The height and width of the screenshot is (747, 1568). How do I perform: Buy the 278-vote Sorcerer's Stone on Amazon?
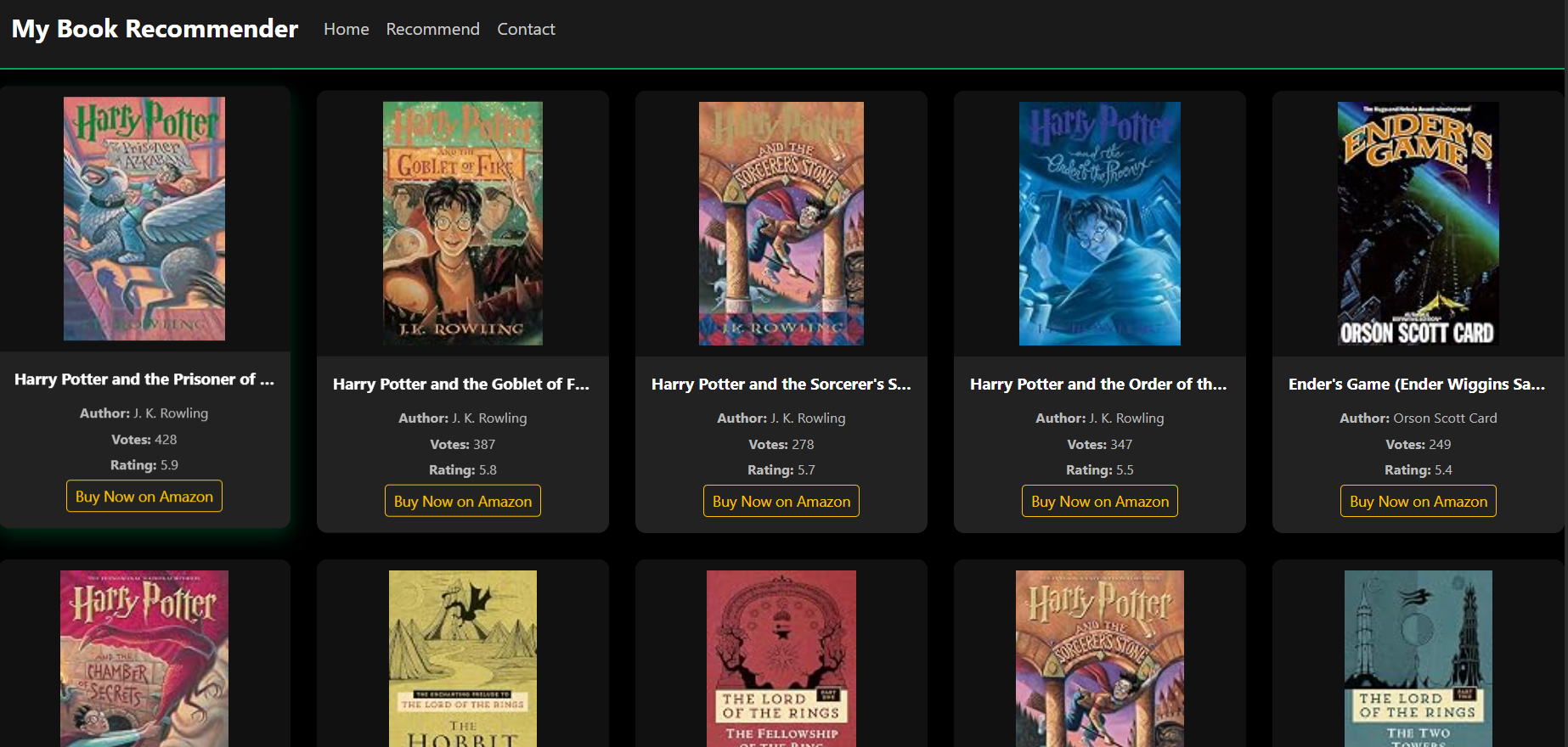pos(781,502)
